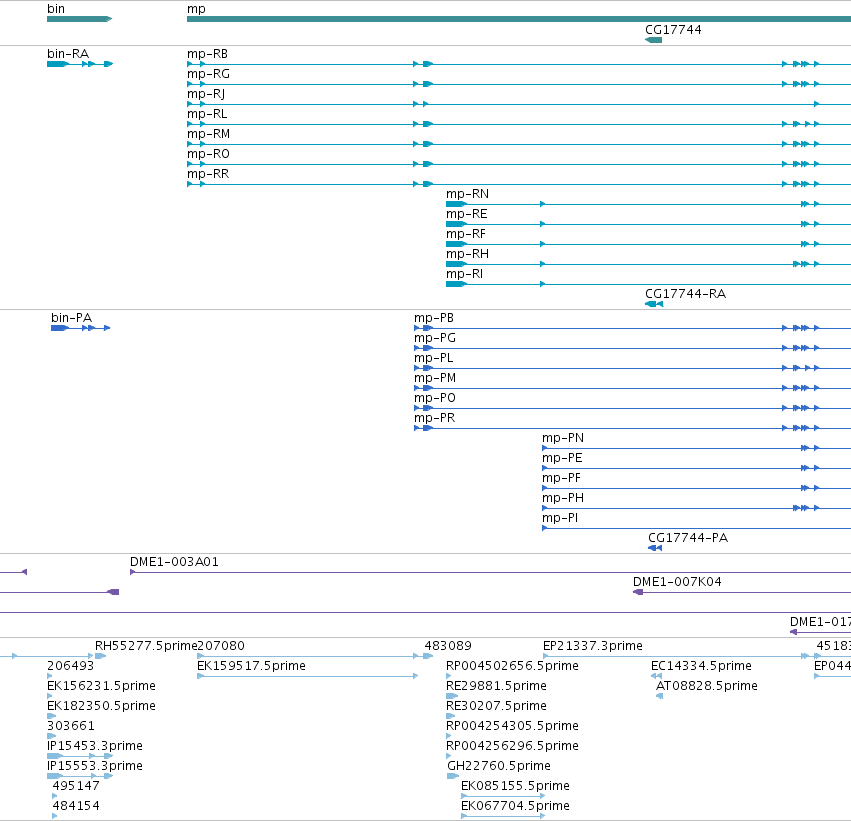Select feature 207080
Screen dimensions: 851x821
pyautogui.click(x=221, y=646)
